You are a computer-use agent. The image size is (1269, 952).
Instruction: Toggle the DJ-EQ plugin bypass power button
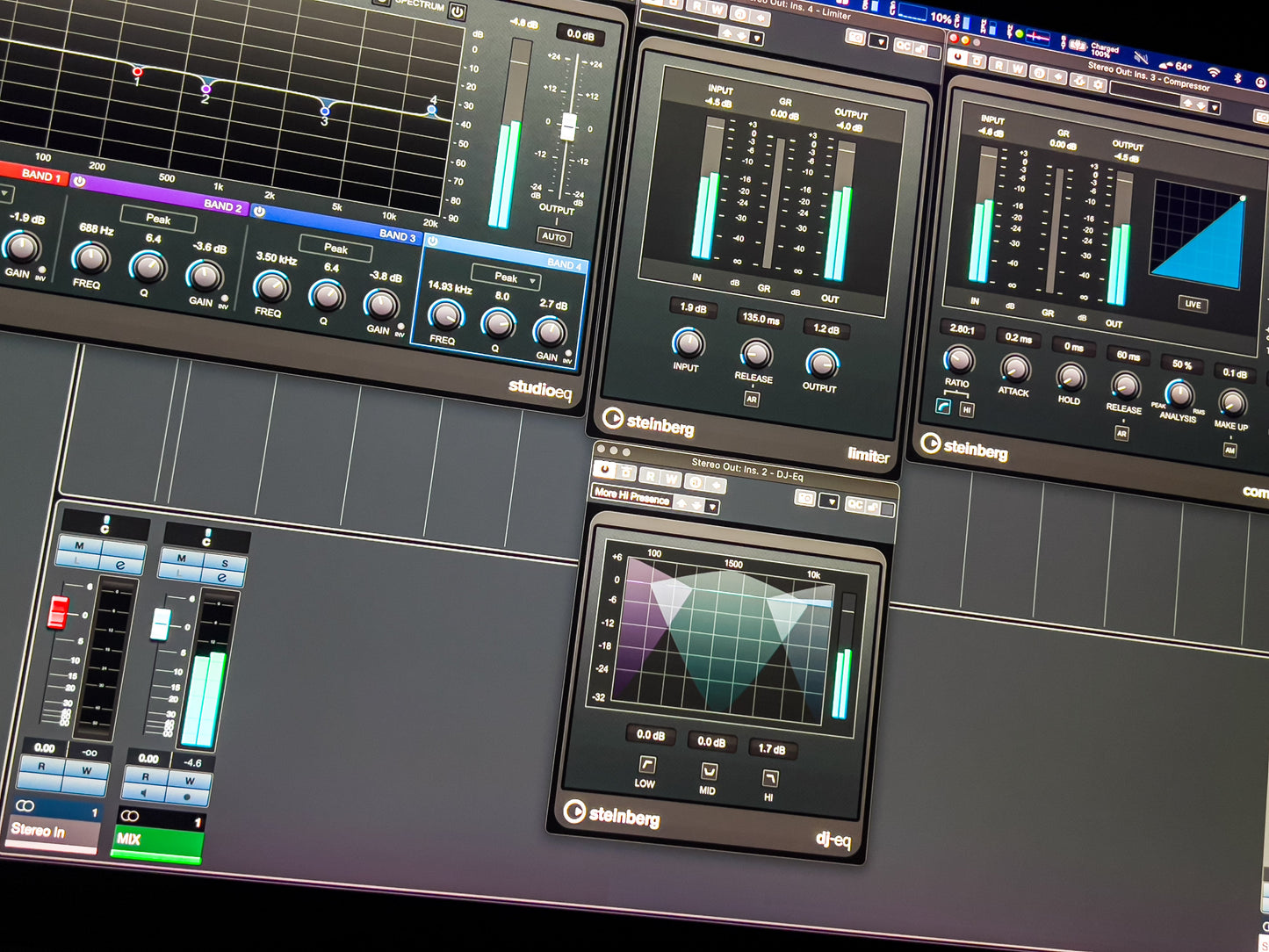[605, 471]
